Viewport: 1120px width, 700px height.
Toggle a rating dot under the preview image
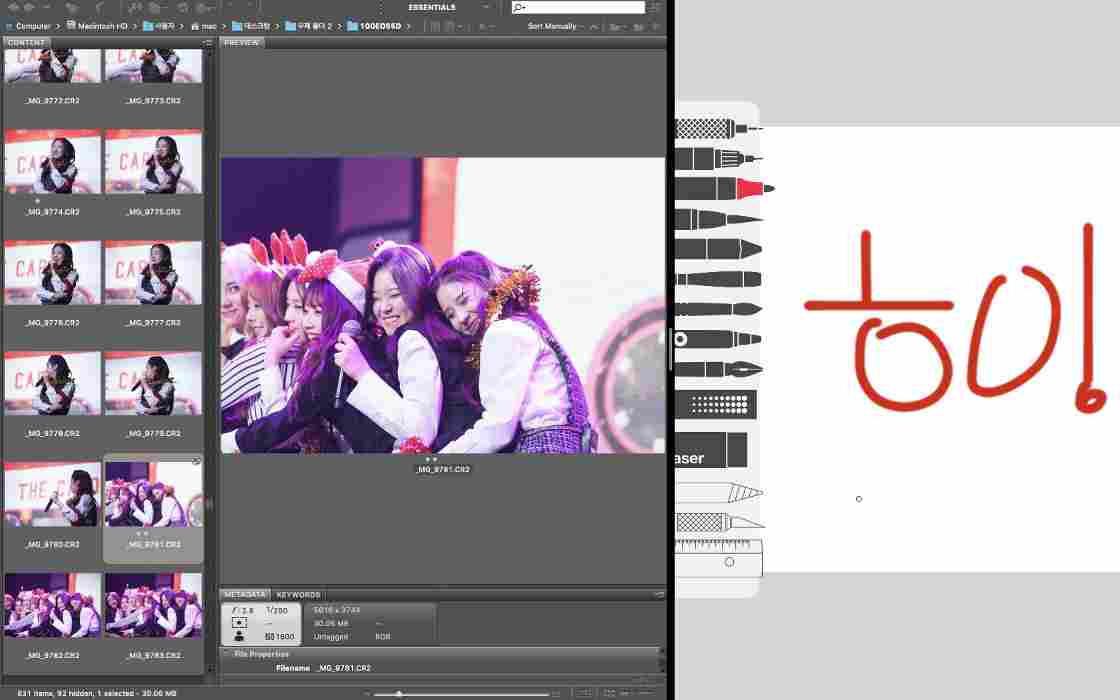pos(430,459)
